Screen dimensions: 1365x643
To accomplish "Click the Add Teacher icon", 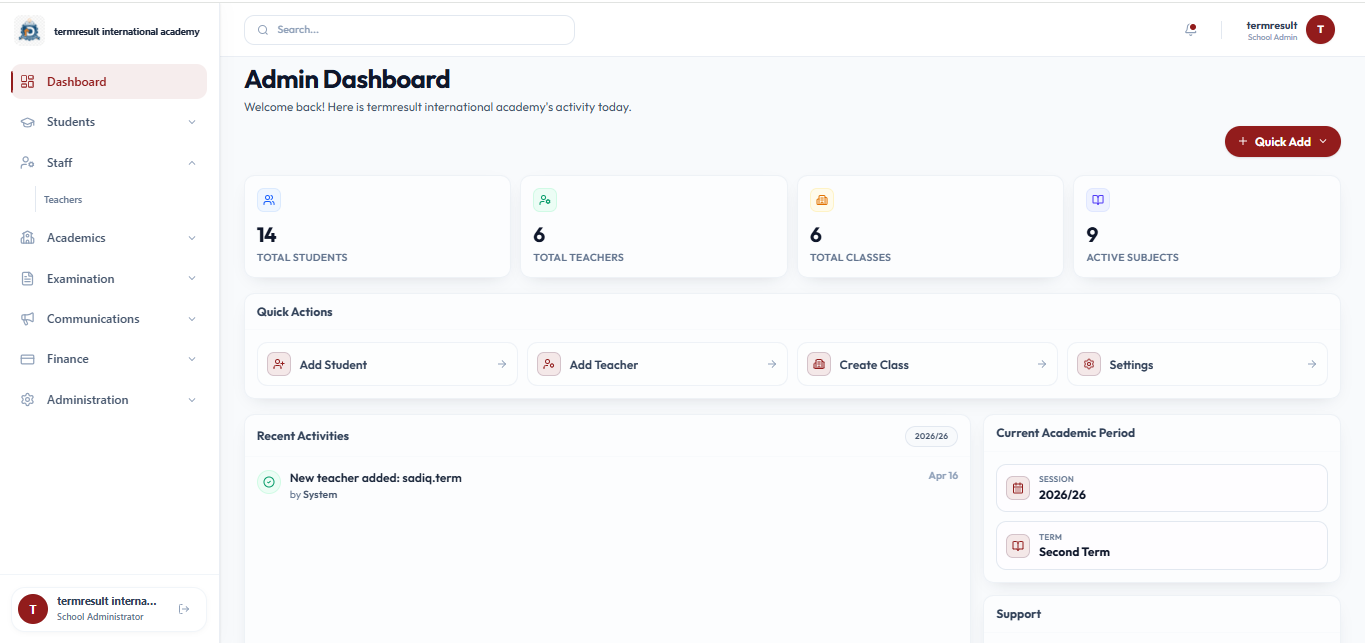I will click(x=549, y=364).
